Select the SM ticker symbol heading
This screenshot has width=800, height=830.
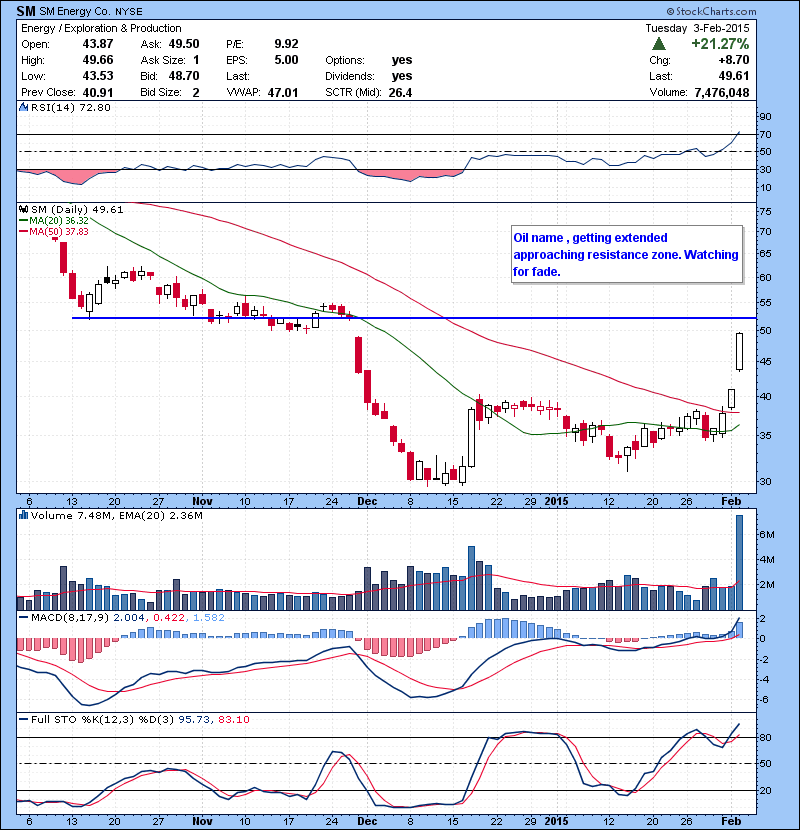[26, 11]
